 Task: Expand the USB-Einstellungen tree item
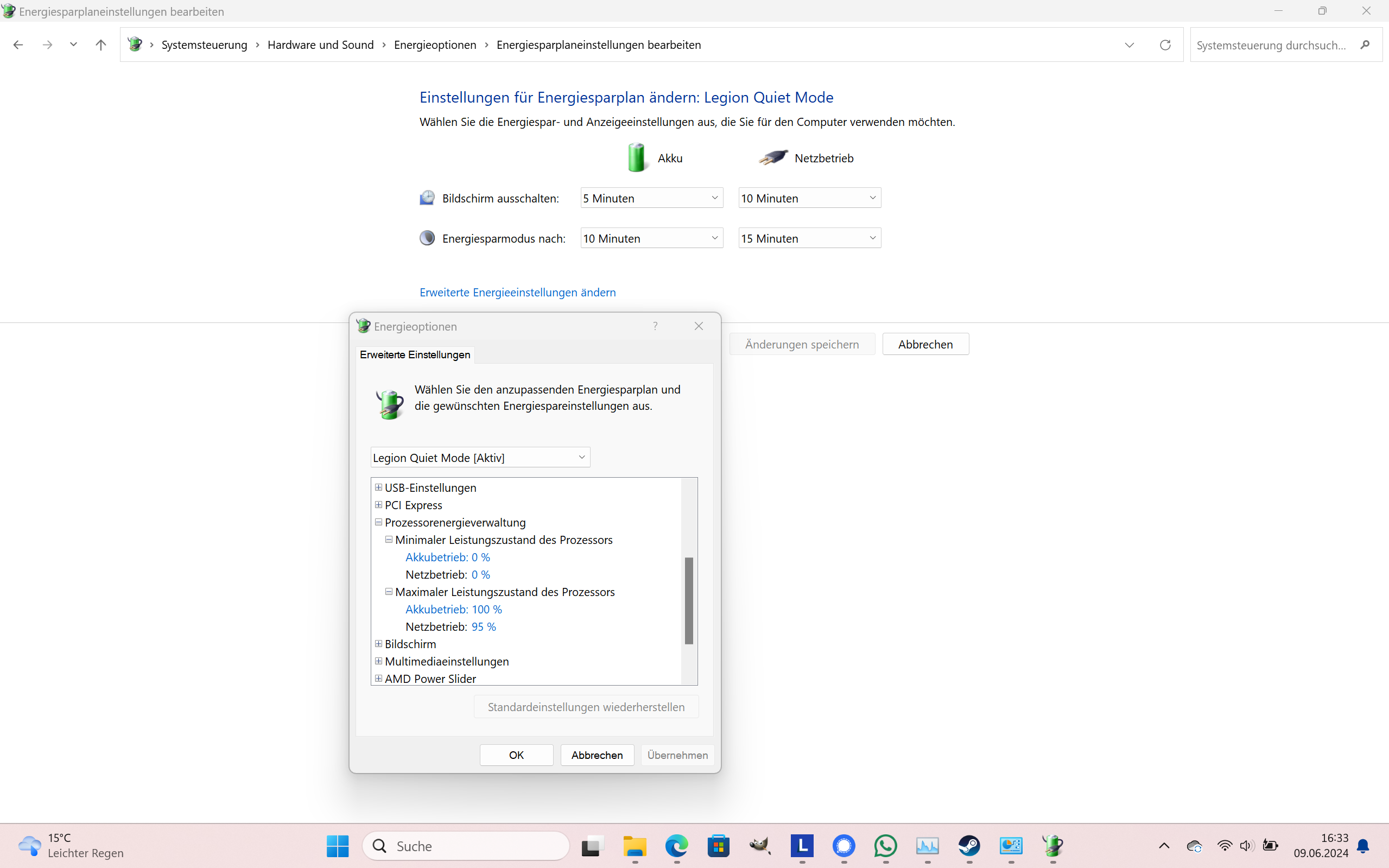(x=379, y=487)
